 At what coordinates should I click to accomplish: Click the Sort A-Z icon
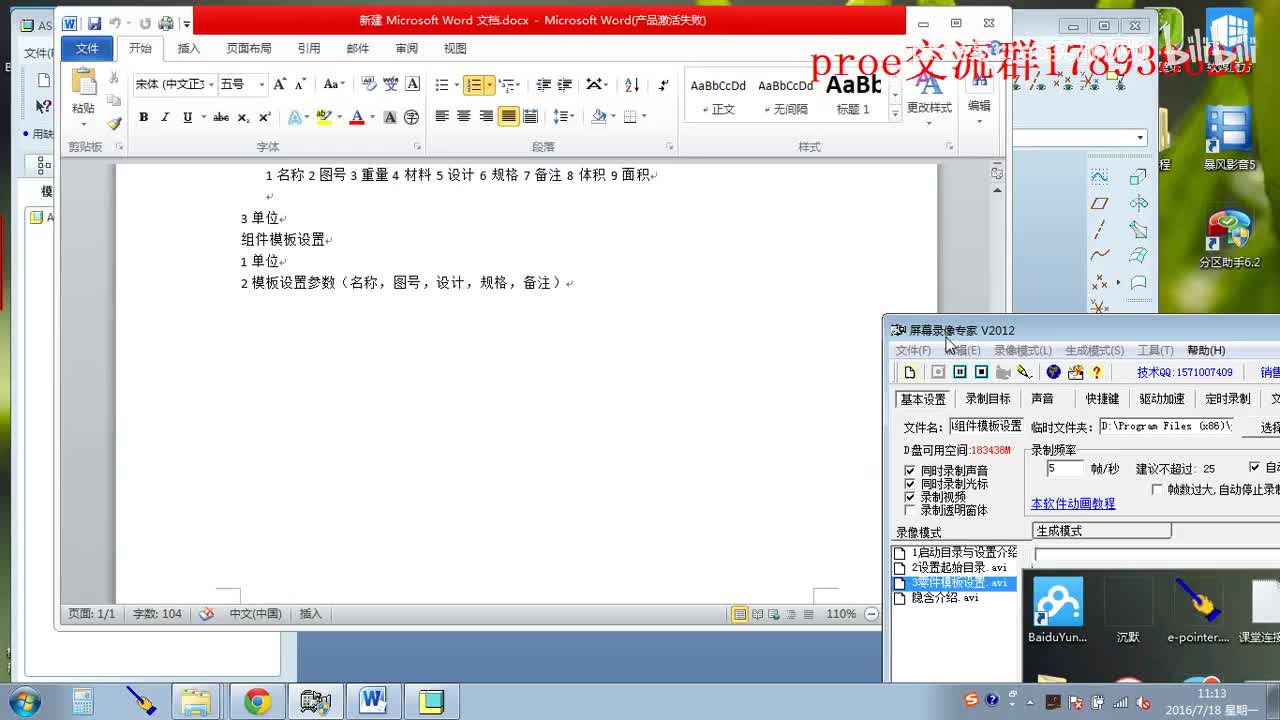click(632, 85)
